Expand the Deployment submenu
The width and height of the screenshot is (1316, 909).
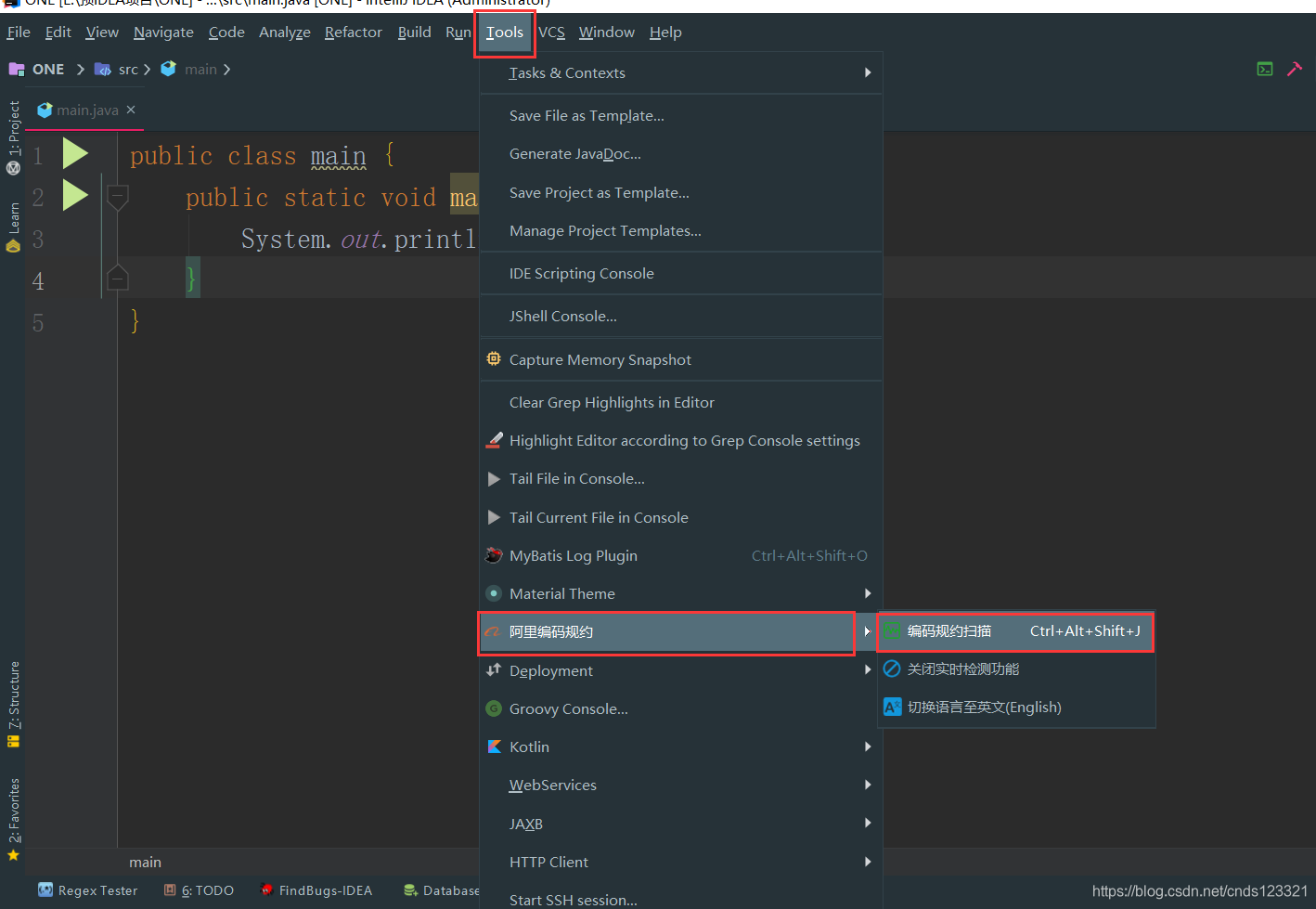point(680,671)
